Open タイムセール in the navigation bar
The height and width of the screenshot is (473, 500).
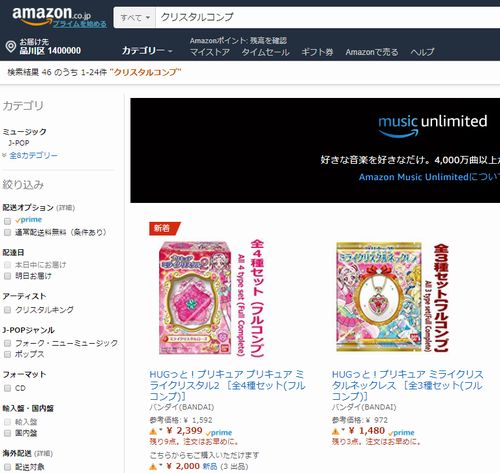coord(265,52)
